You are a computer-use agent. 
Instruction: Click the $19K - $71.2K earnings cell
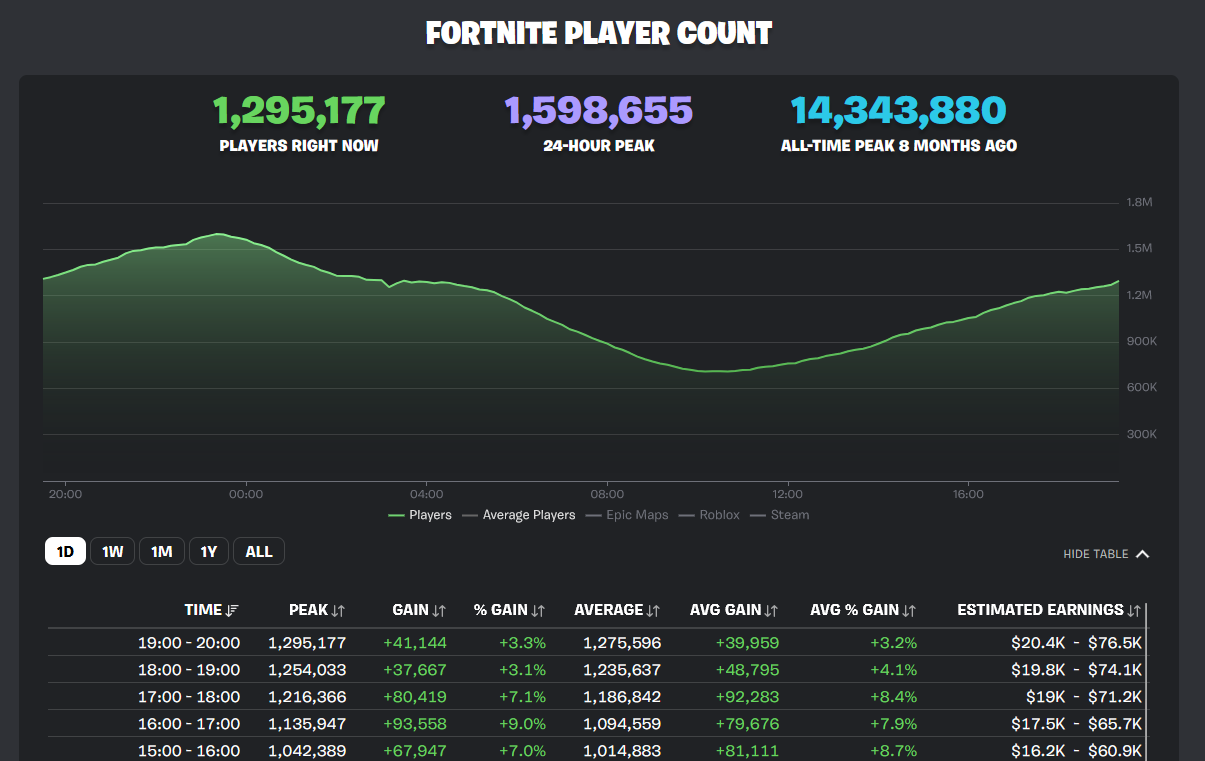1084,696
